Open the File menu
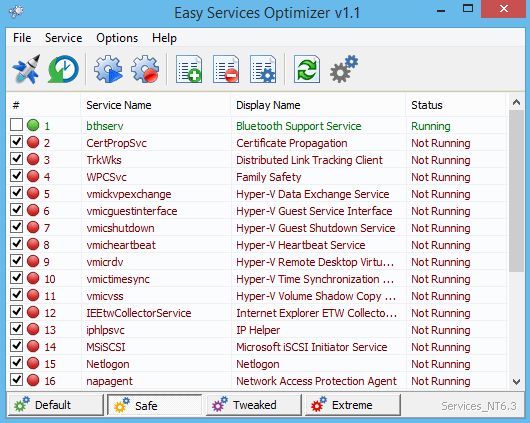The image size is (530, 423). (x=22, y=38)
